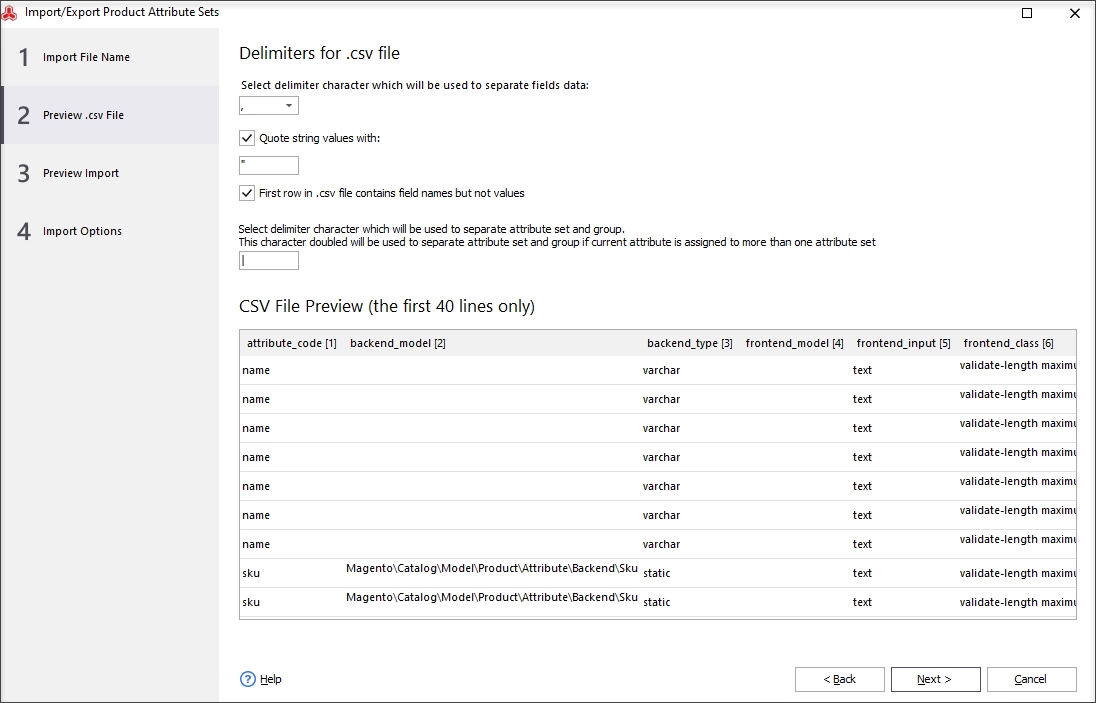Click the Back button

pyautogui.click(x=839, y=679)
